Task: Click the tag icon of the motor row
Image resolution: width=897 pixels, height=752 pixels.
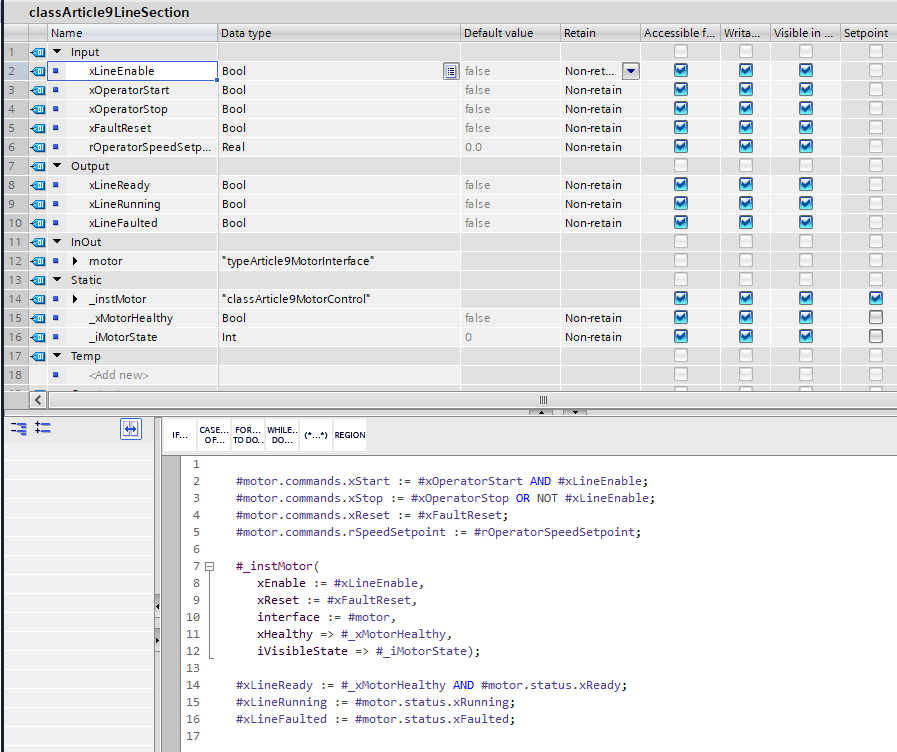Action: pos(38,261)
